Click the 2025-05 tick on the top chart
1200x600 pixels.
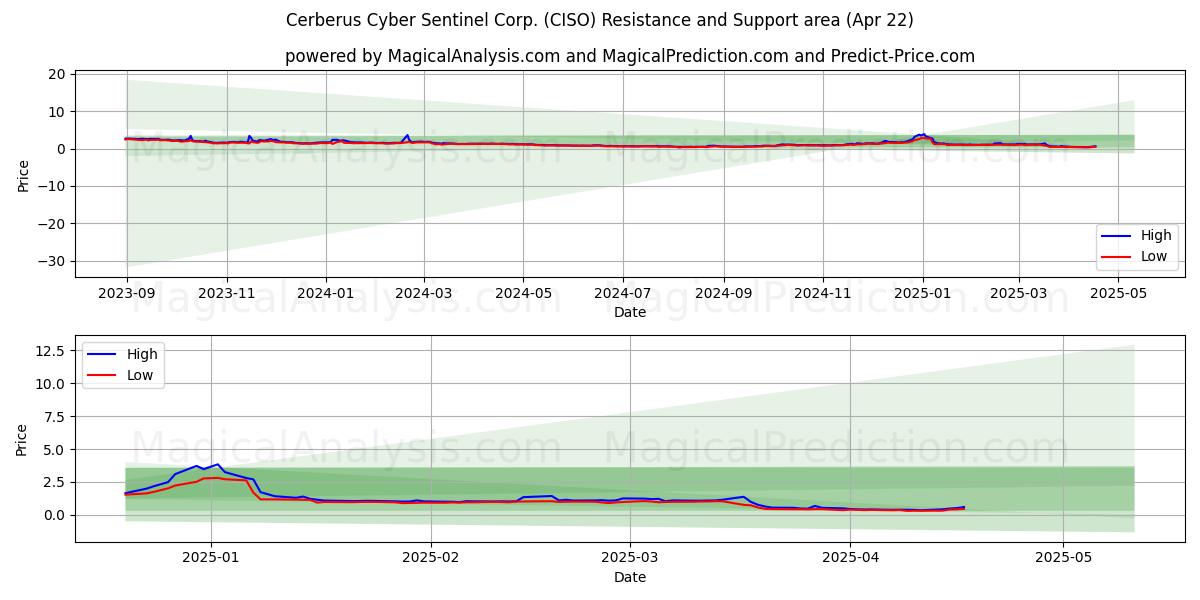(x=1118, y=295)
